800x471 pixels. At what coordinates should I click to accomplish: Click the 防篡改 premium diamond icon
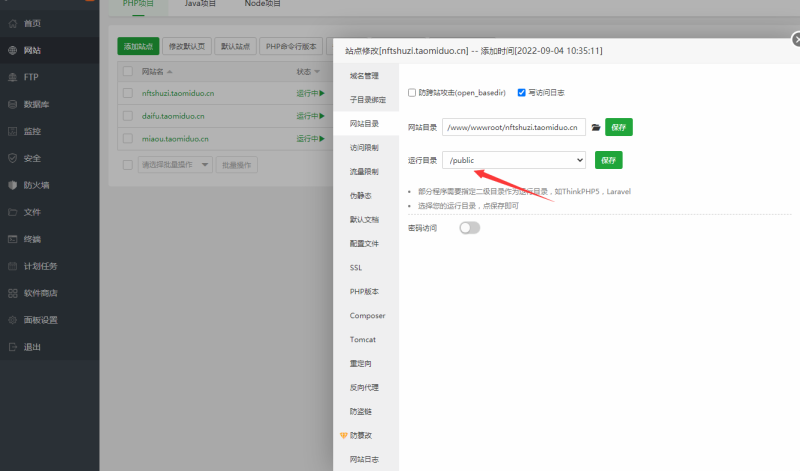point(343,435)
